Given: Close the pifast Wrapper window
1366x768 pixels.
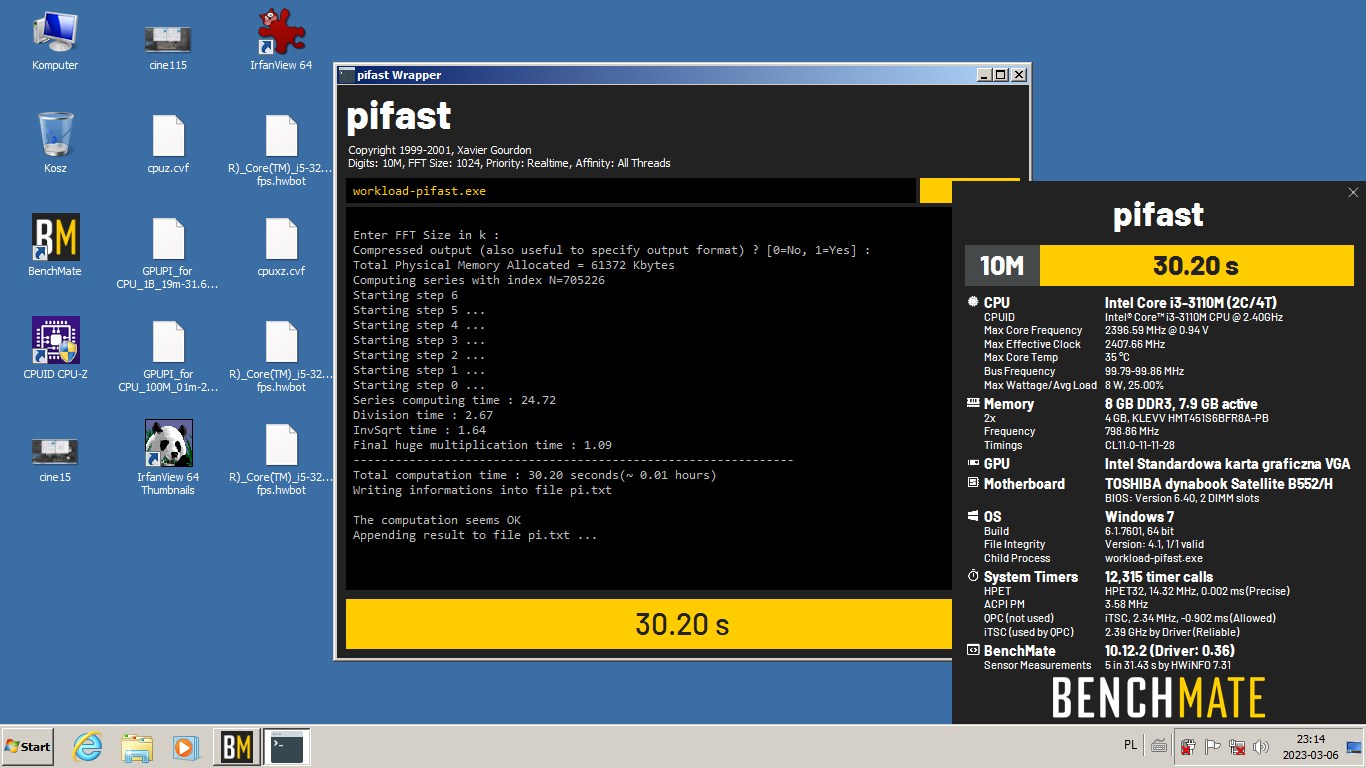Looking at the screenshot, I should [x=1018, y=75].
